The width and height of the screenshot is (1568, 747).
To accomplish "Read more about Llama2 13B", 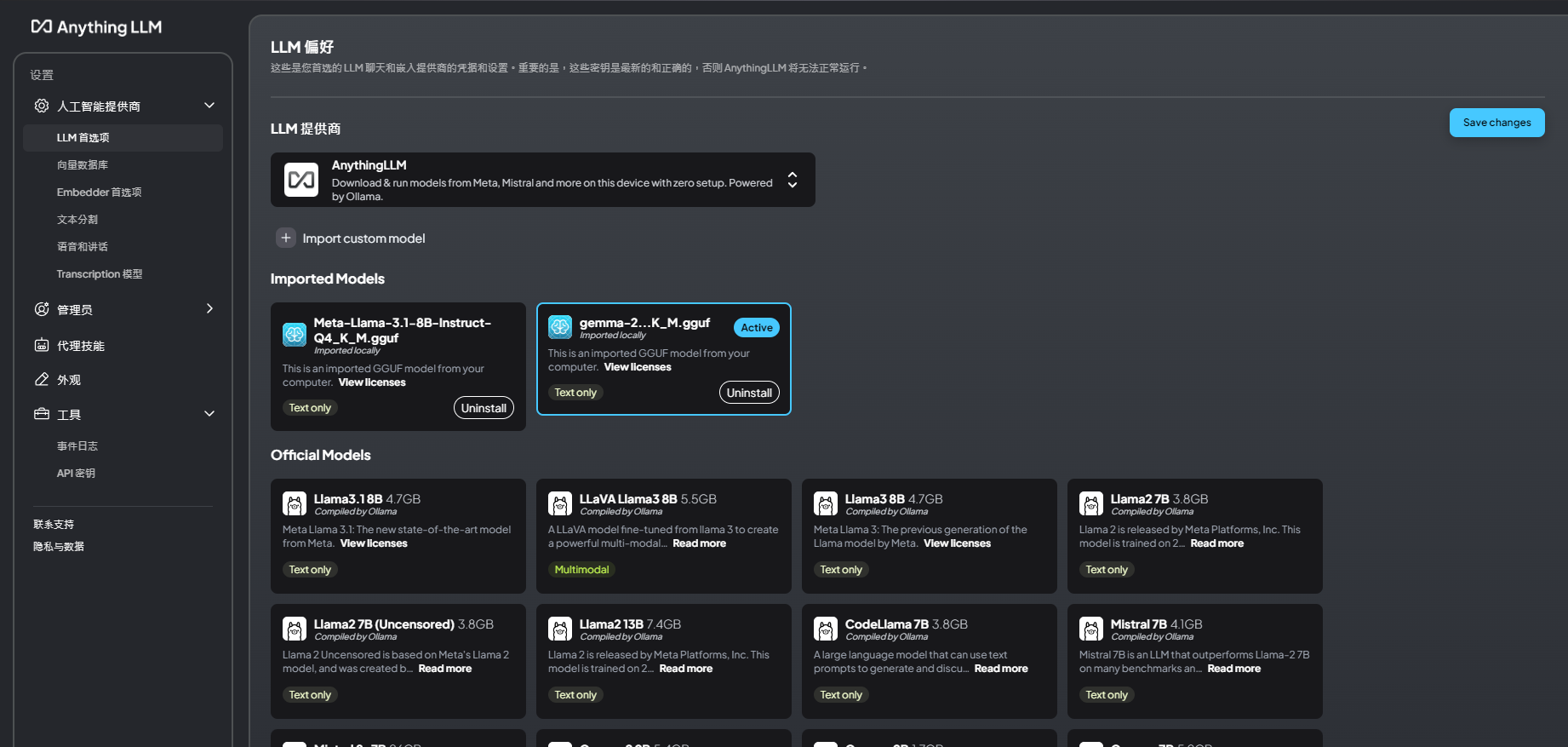I will pos(686,669).
